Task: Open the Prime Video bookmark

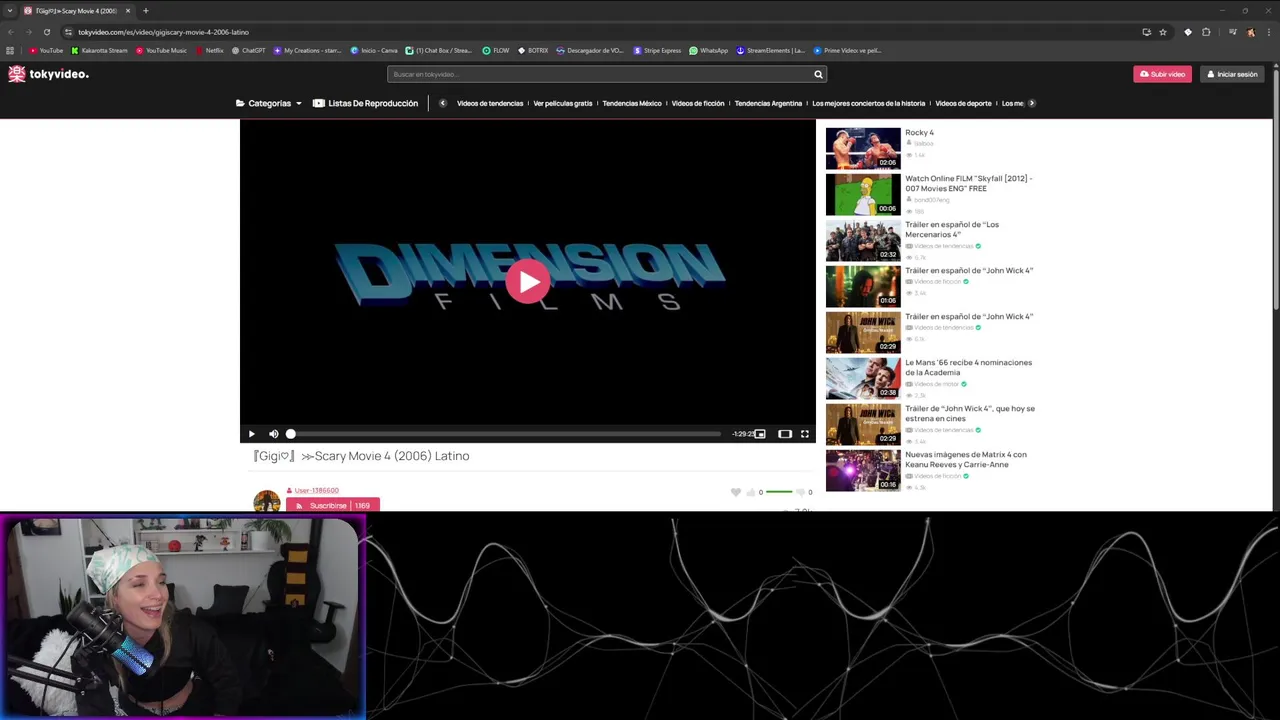Action: [847, 50]
